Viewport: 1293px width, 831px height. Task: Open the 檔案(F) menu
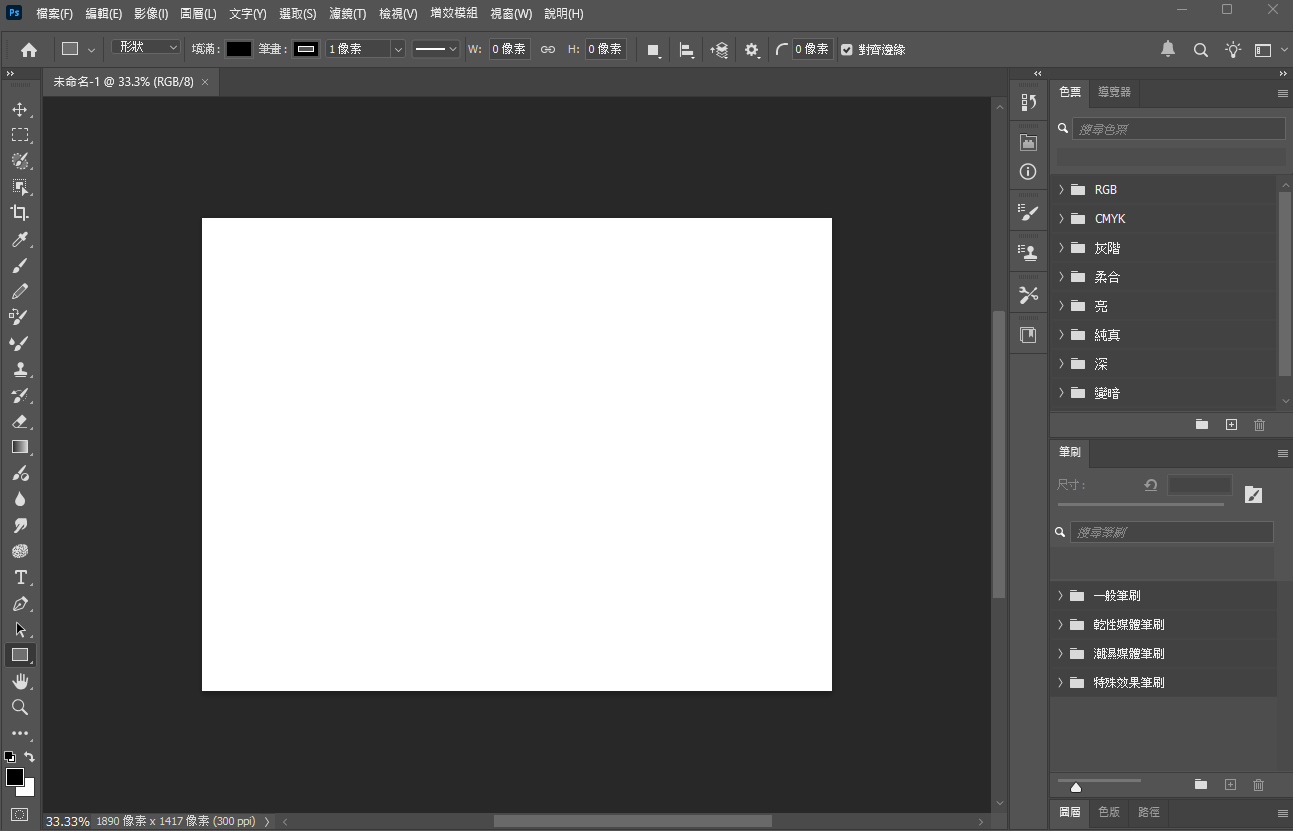[x=55, y=14]
